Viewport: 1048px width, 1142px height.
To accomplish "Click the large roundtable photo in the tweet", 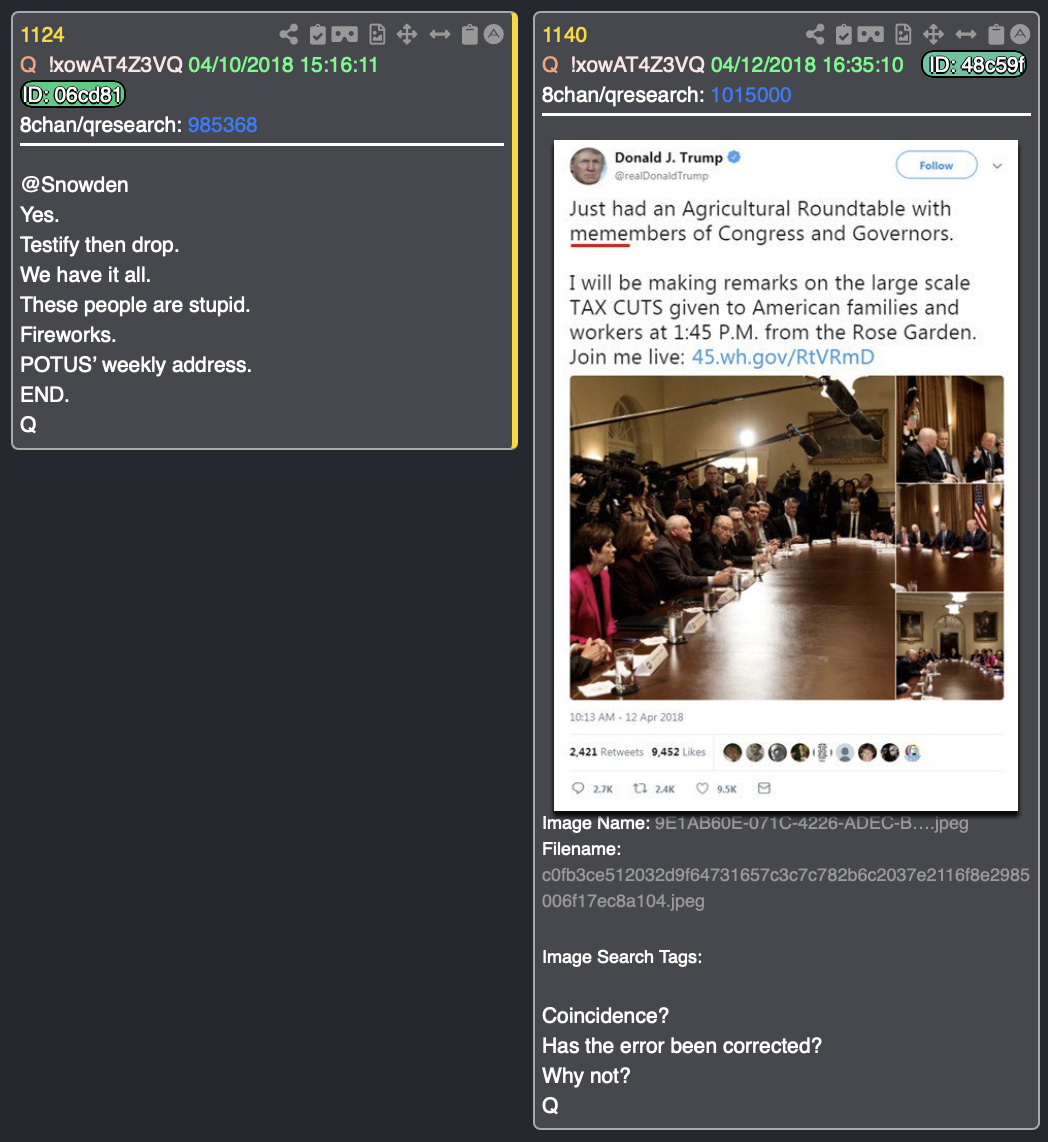I will 732,537.
